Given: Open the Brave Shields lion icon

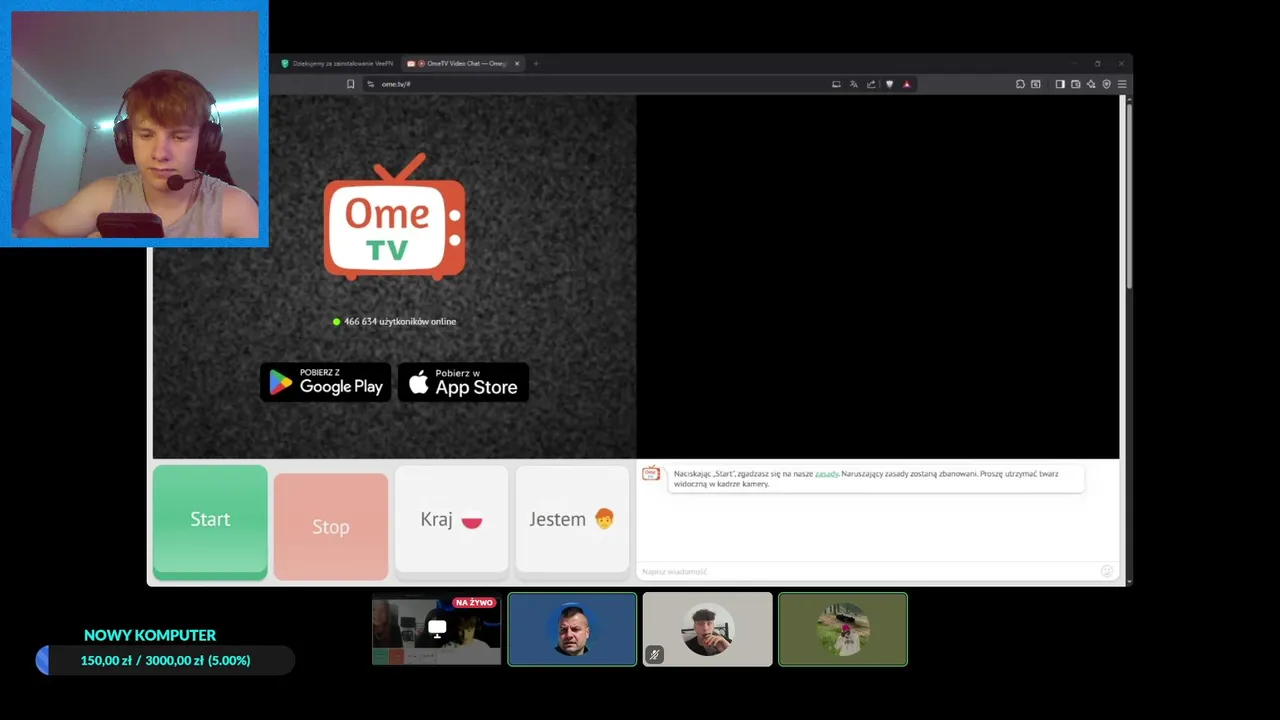Looking at the screenshot, I should tap(889, 84).
